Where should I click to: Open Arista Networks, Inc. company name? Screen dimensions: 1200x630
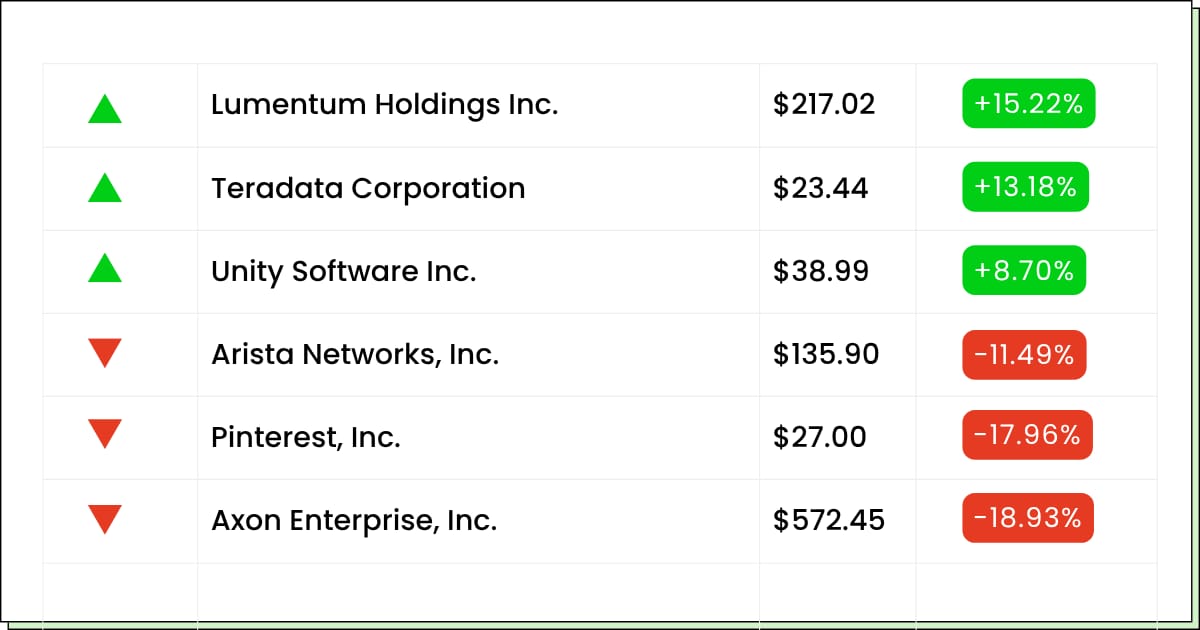click(355, 354)
